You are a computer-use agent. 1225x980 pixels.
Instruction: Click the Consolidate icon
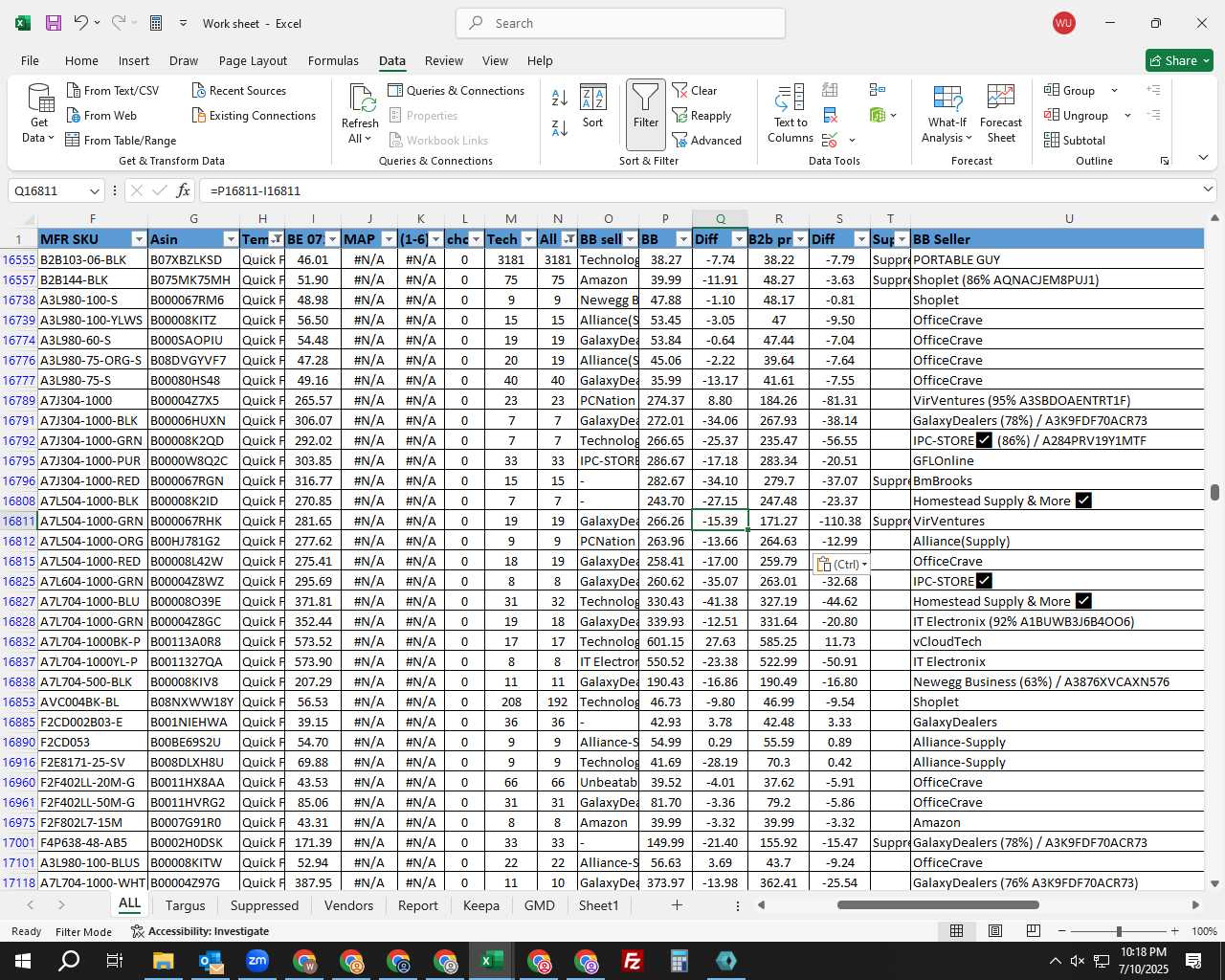click(x=878, y=90)
